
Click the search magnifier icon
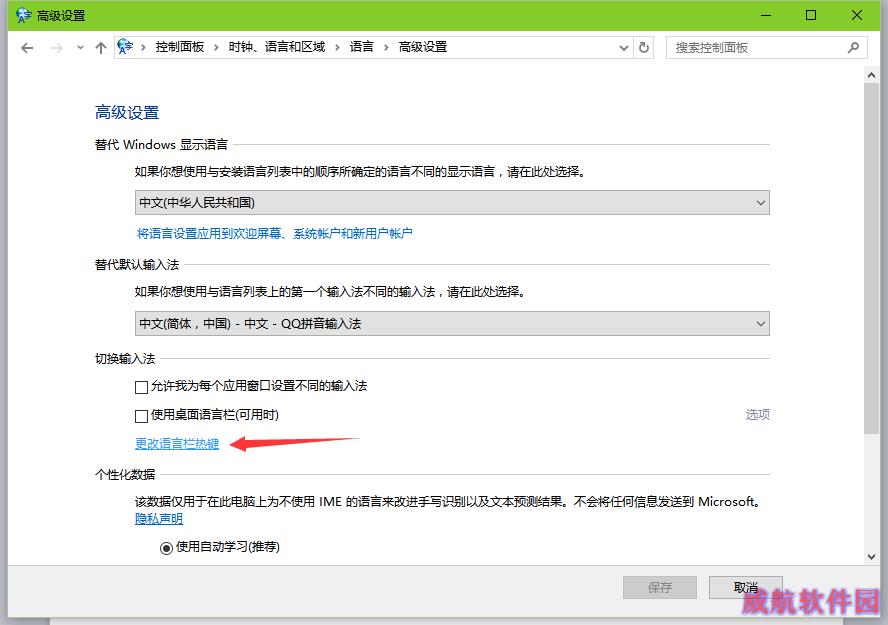(853, 48)
